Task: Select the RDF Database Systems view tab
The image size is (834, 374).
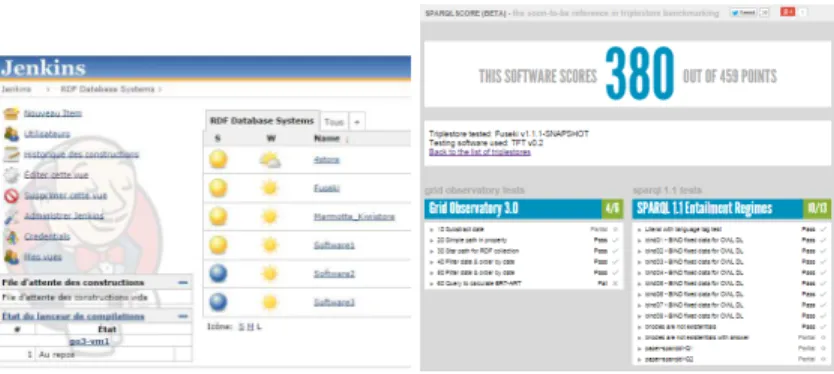Action: tap(262, 121)
